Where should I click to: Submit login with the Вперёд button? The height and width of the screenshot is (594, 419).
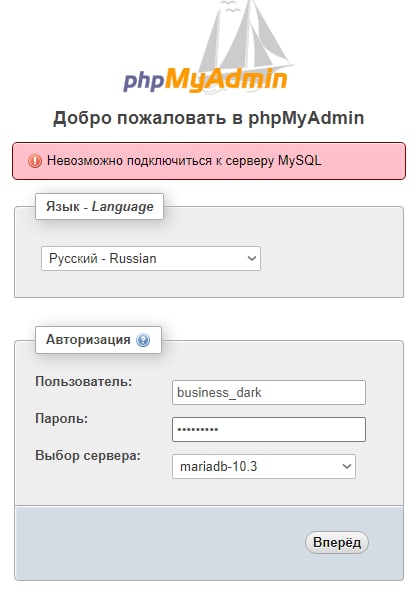pos(336,542)
